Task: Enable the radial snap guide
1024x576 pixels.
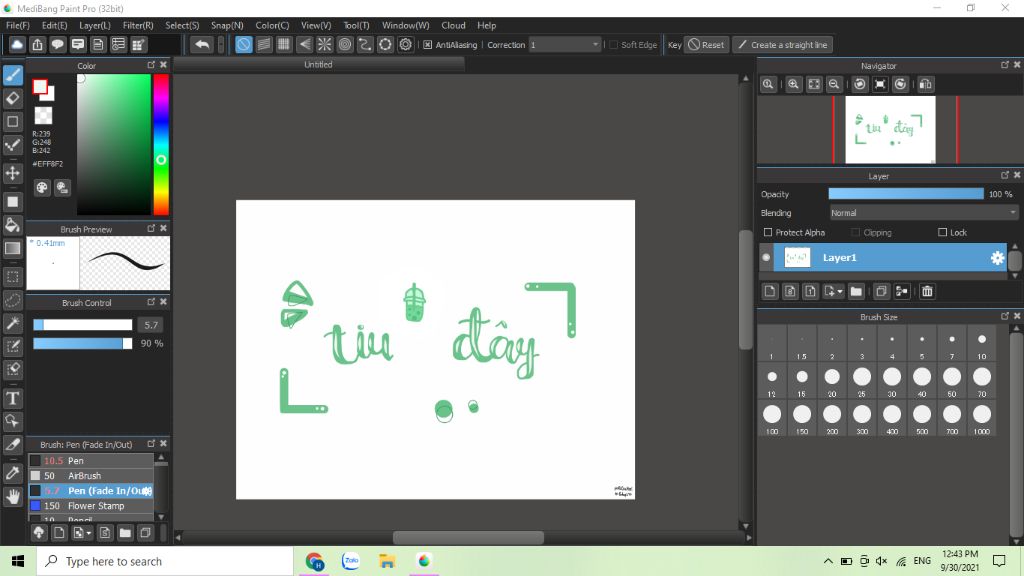Action: [x=325, y=44]
